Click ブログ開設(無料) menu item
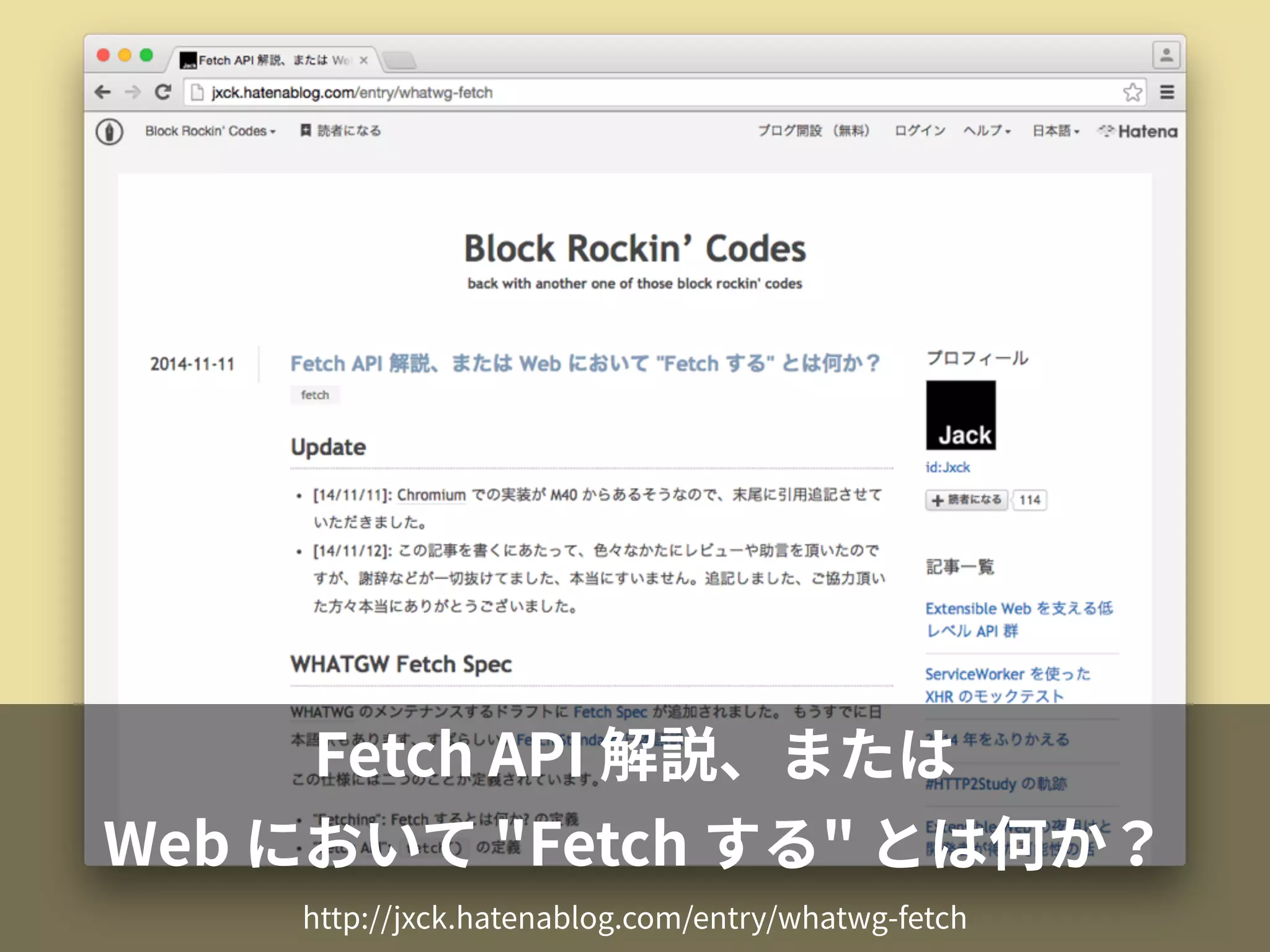This screenshot has height=952, width=1270. (x=814, y=131)
